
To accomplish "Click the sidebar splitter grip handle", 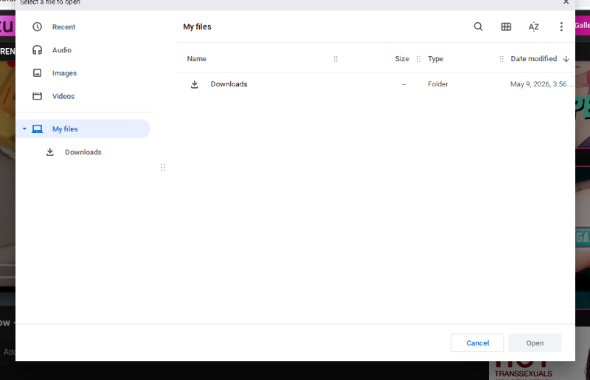I will point(163,167).
